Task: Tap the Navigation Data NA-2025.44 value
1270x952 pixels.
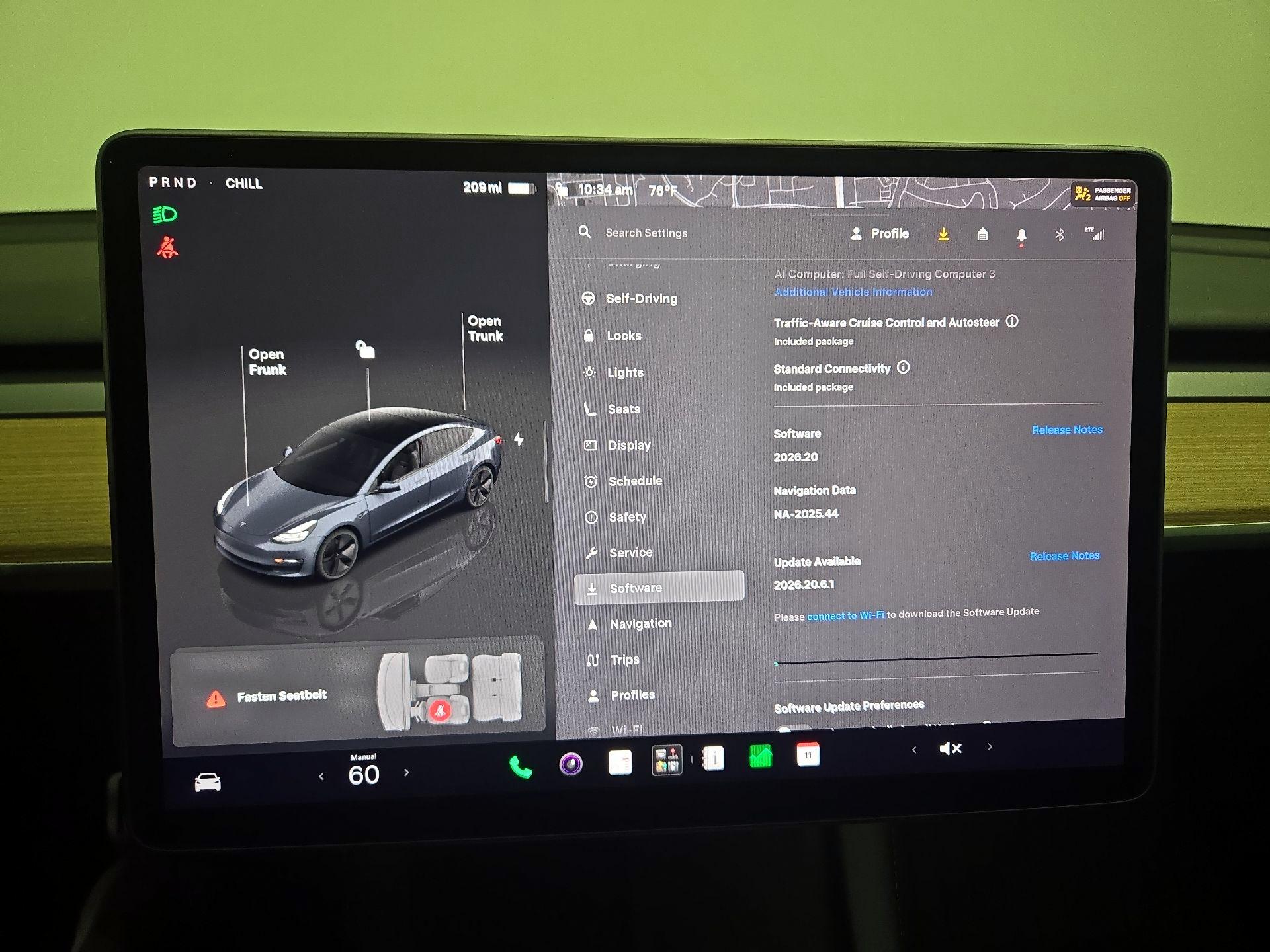Action: (806, 514)
